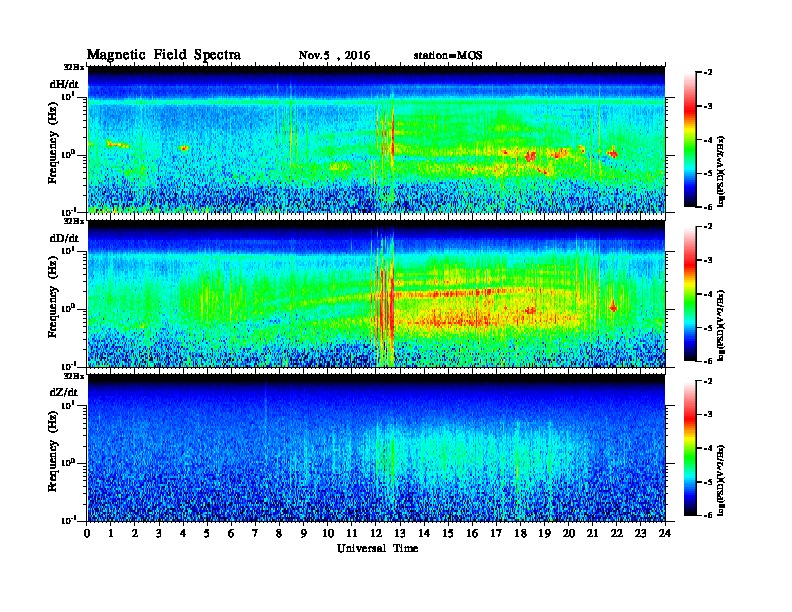Click hour 12 on the Universal Time axis

[376, 534]
